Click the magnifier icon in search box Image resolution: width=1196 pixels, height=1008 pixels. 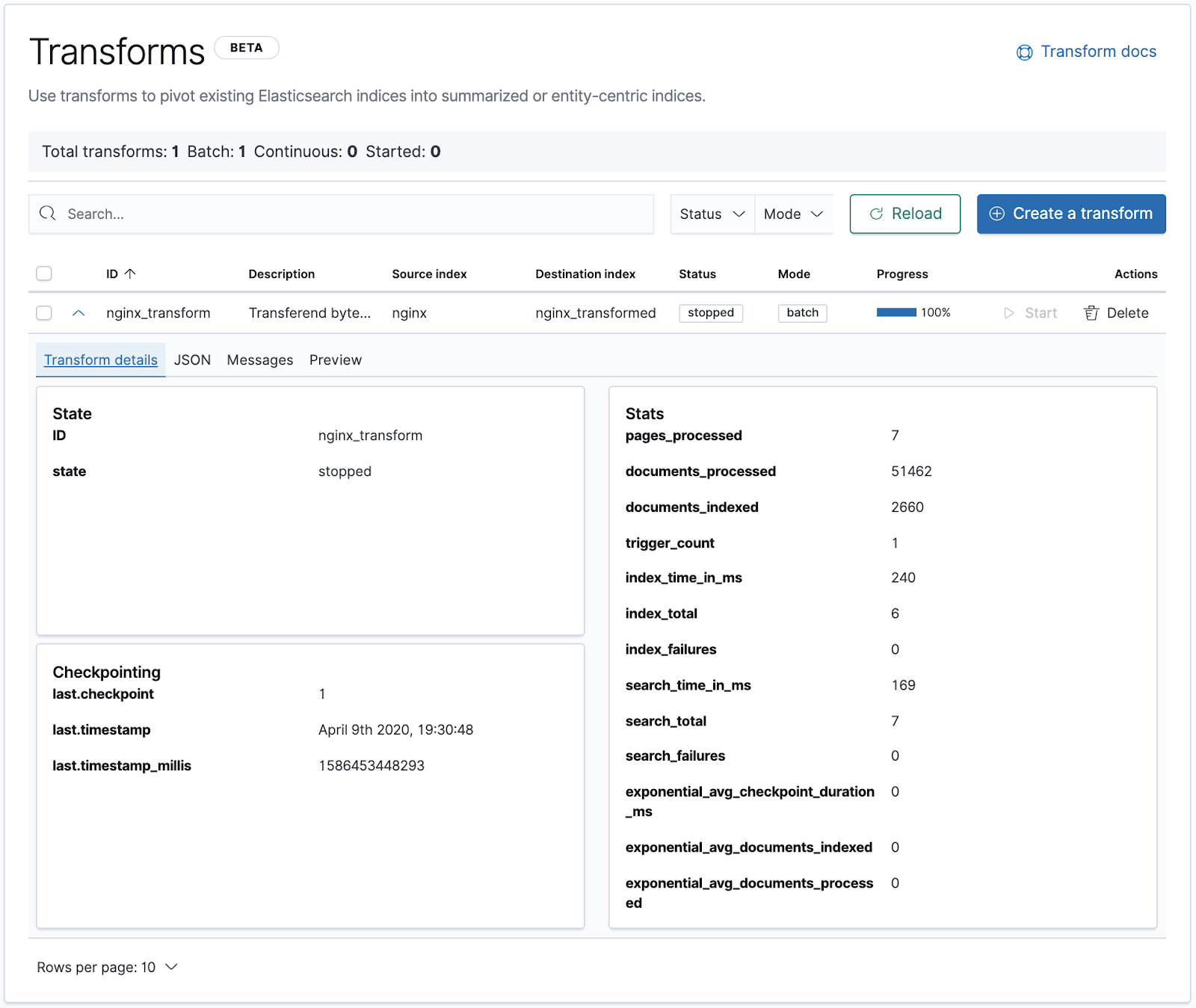pos(48,214)
